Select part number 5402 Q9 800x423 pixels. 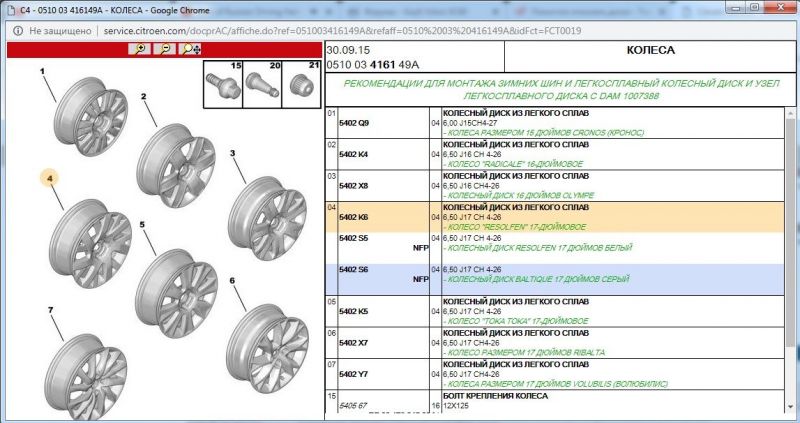coord(354,123)
